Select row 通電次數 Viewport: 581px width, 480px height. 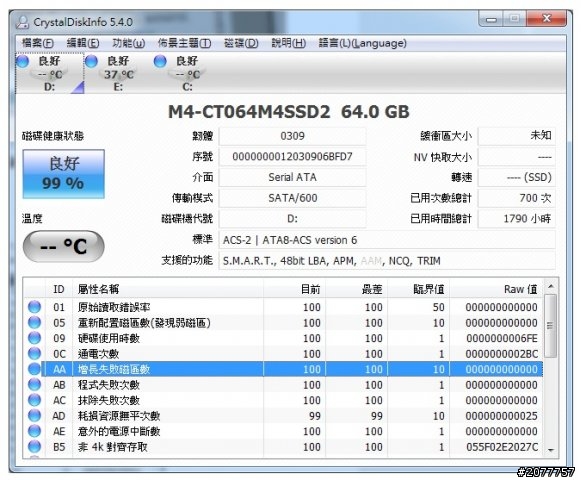pyautogui.click(x=284, y=354)
